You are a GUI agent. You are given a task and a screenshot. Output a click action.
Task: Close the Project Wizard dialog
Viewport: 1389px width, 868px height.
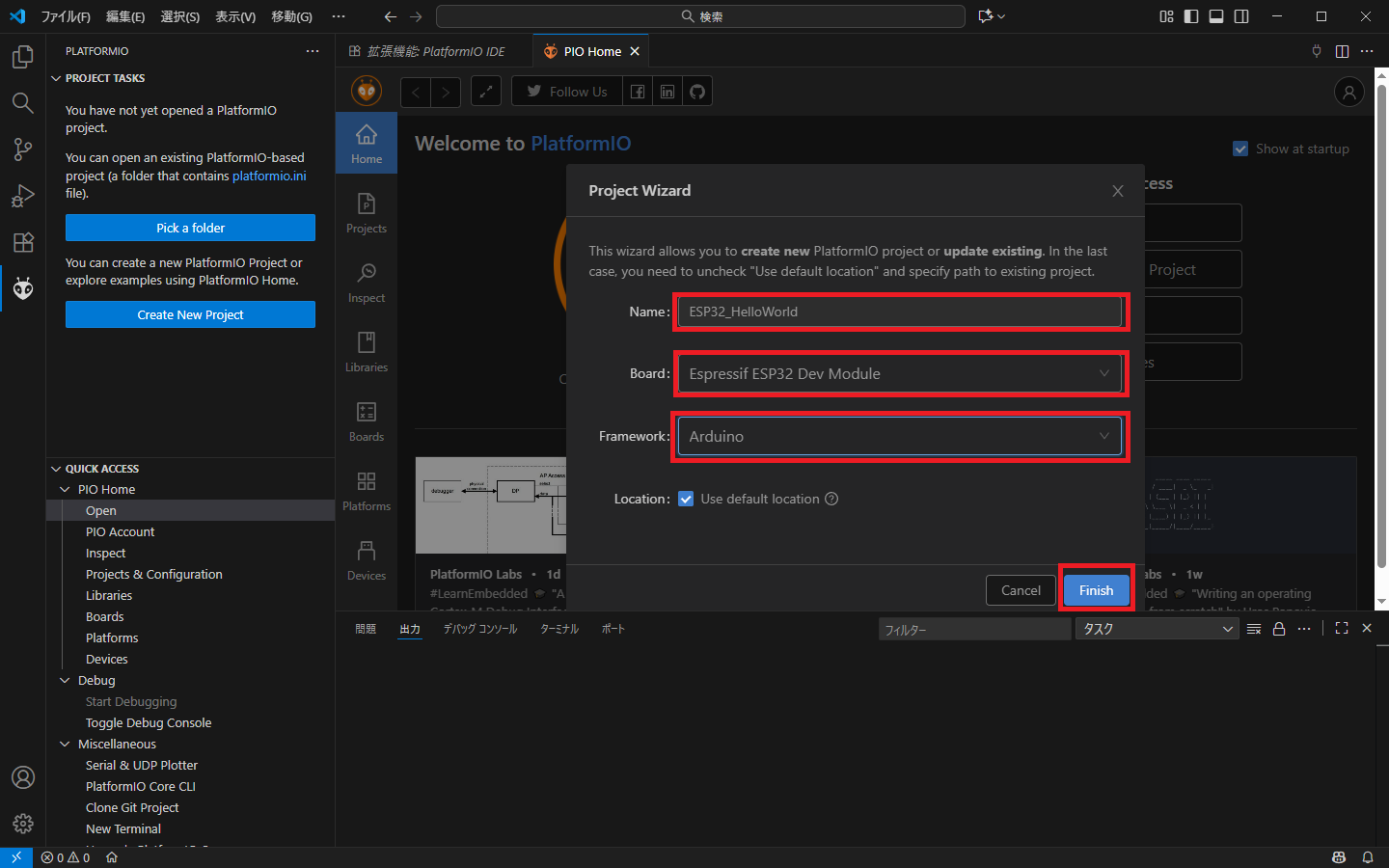1117,191
